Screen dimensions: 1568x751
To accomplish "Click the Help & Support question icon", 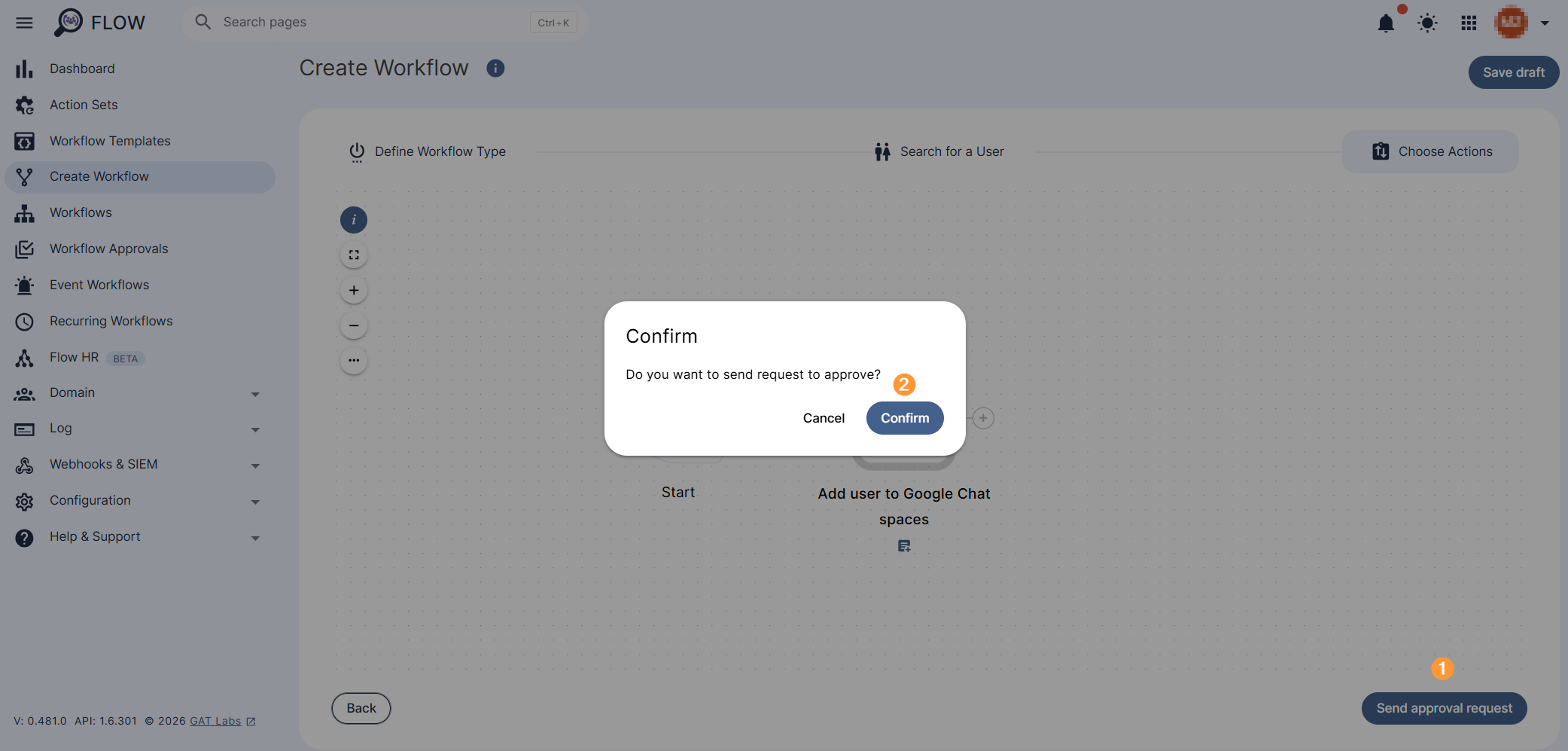I will coord(24,538).
